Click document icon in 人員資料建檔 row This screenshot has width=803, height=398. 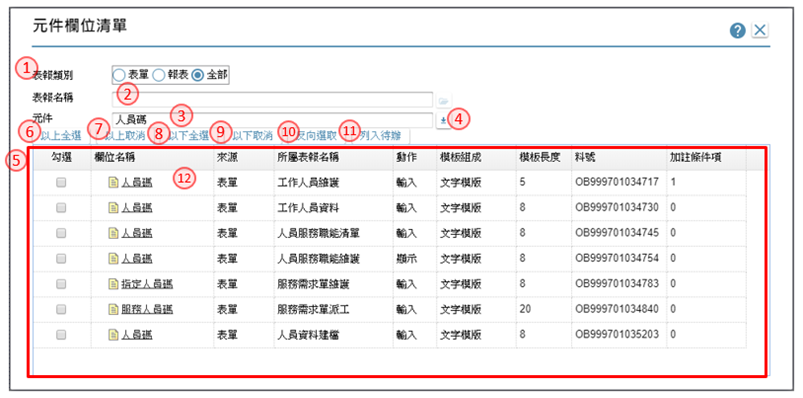113,335
